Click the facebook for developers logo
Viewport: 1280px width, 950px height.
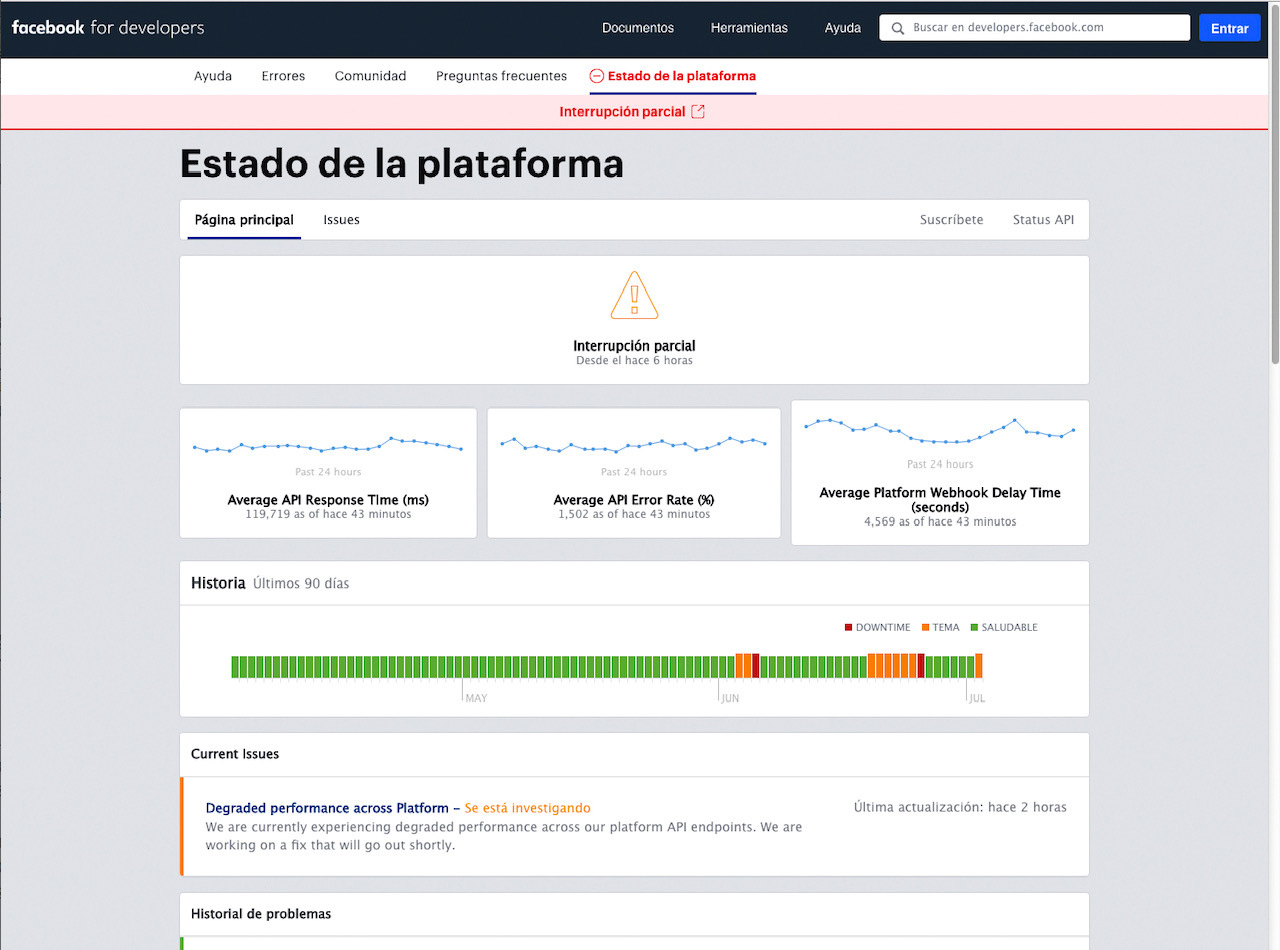coord(107,27)
